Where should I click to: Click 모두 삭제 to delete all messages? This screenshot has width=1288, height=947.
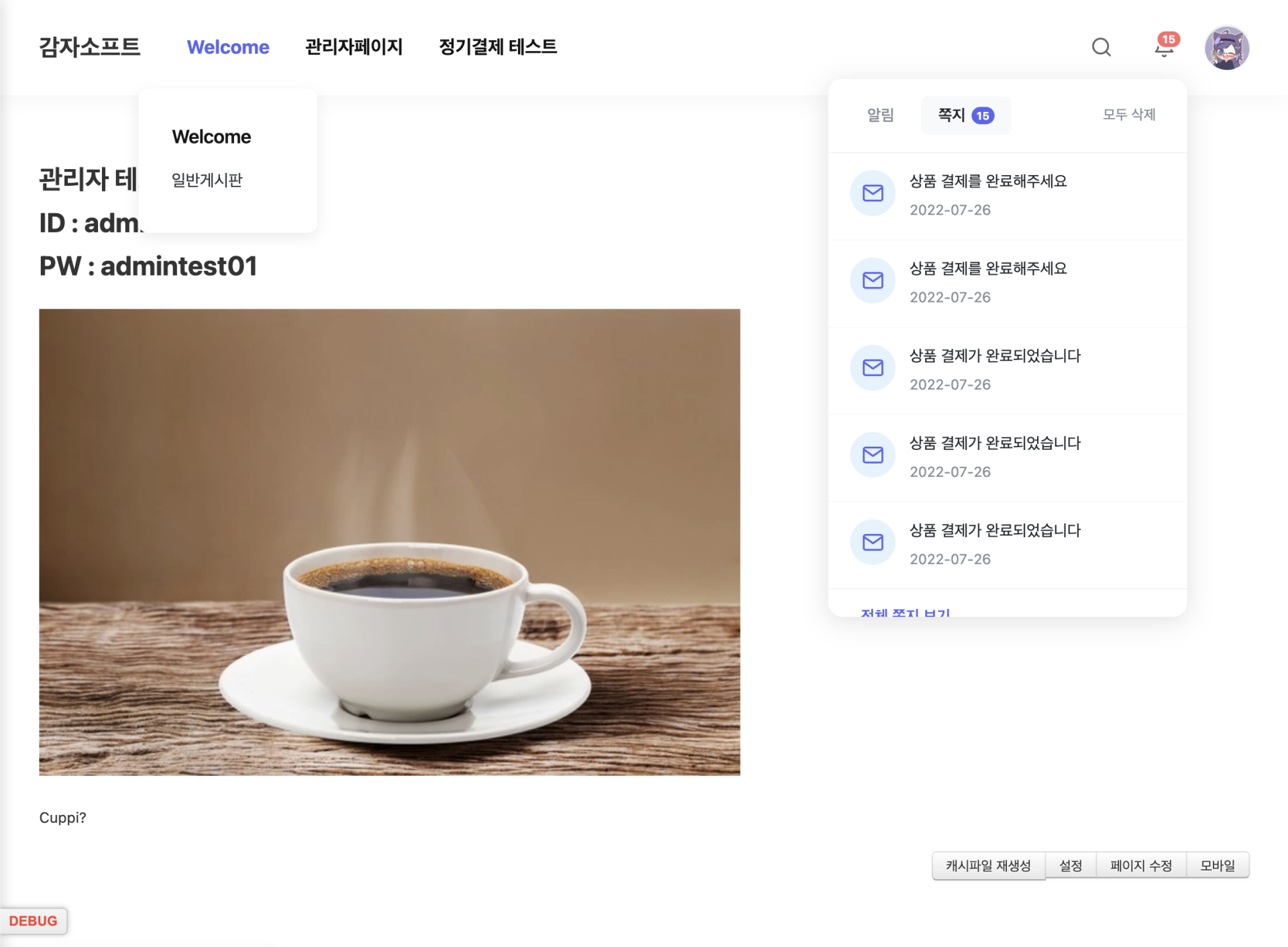1129,115
